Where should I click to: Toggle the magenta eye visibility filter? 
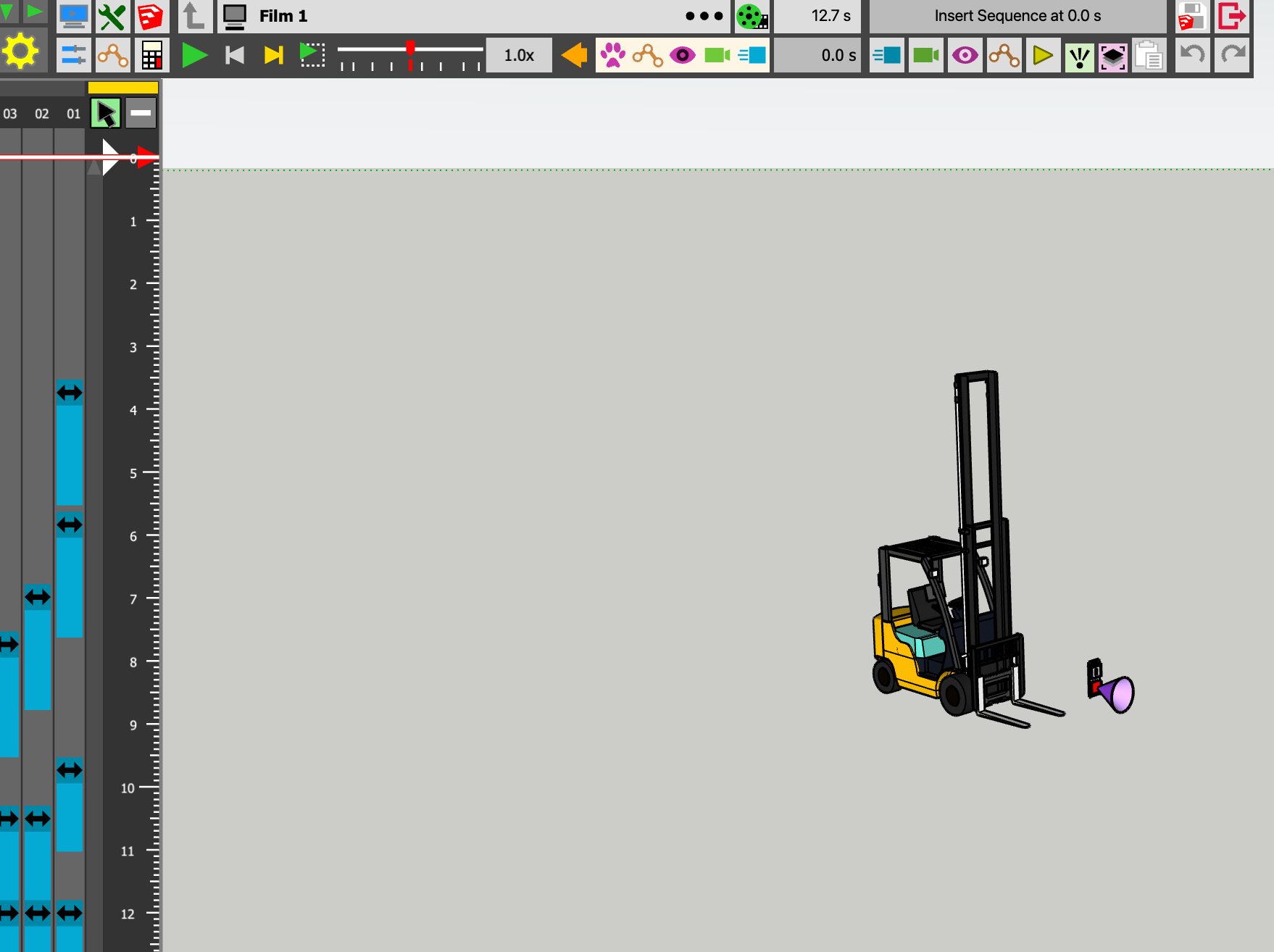(682, 55)
